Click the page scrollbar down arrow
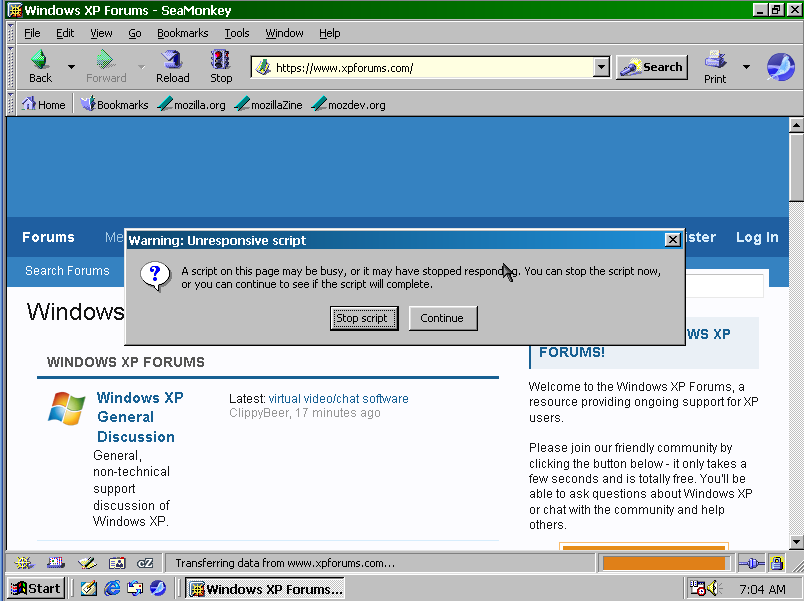The height and width of the screenshot is (601, 804). pos(796,542)
